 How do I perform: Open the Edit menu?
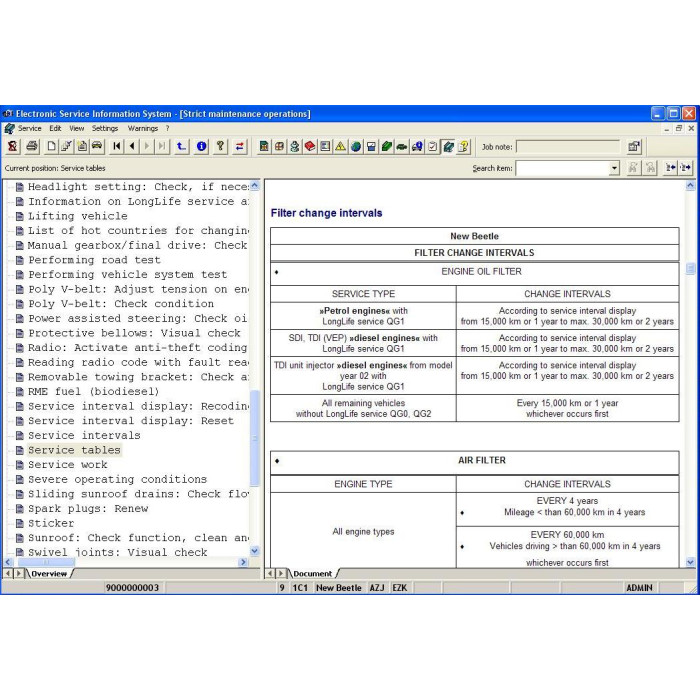[55, 128]
